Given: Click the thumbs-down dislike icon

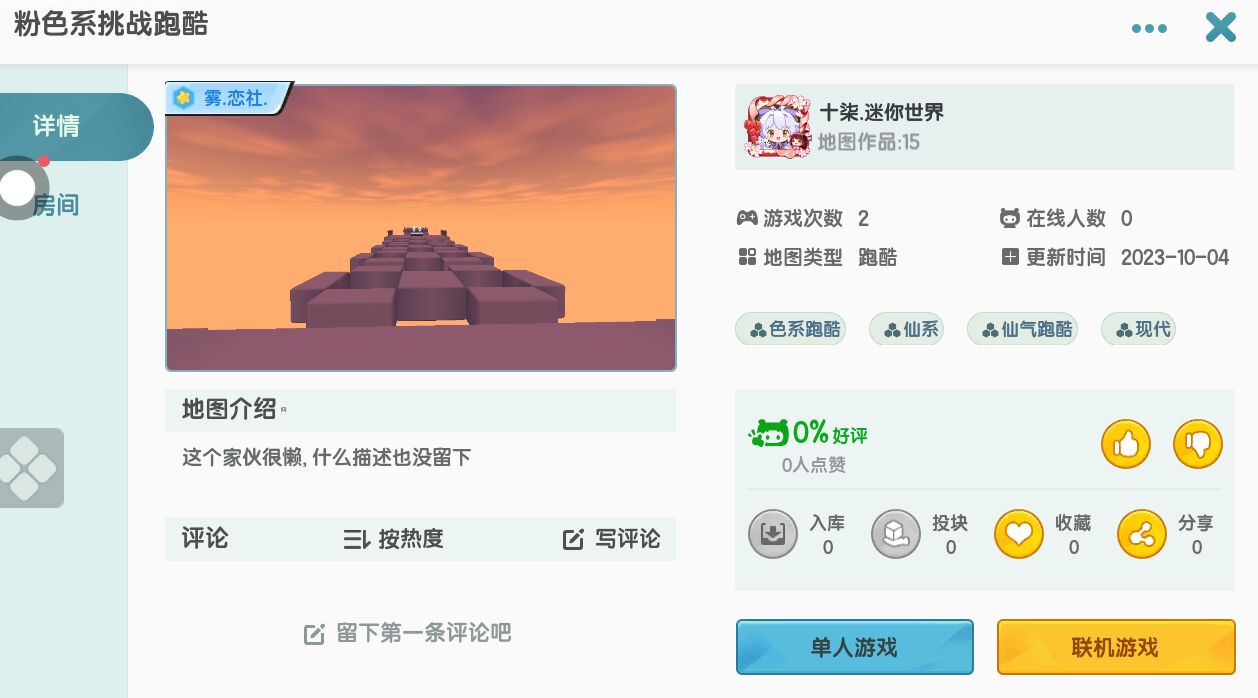Looking at the screenshot, I should pos(1198,444).
